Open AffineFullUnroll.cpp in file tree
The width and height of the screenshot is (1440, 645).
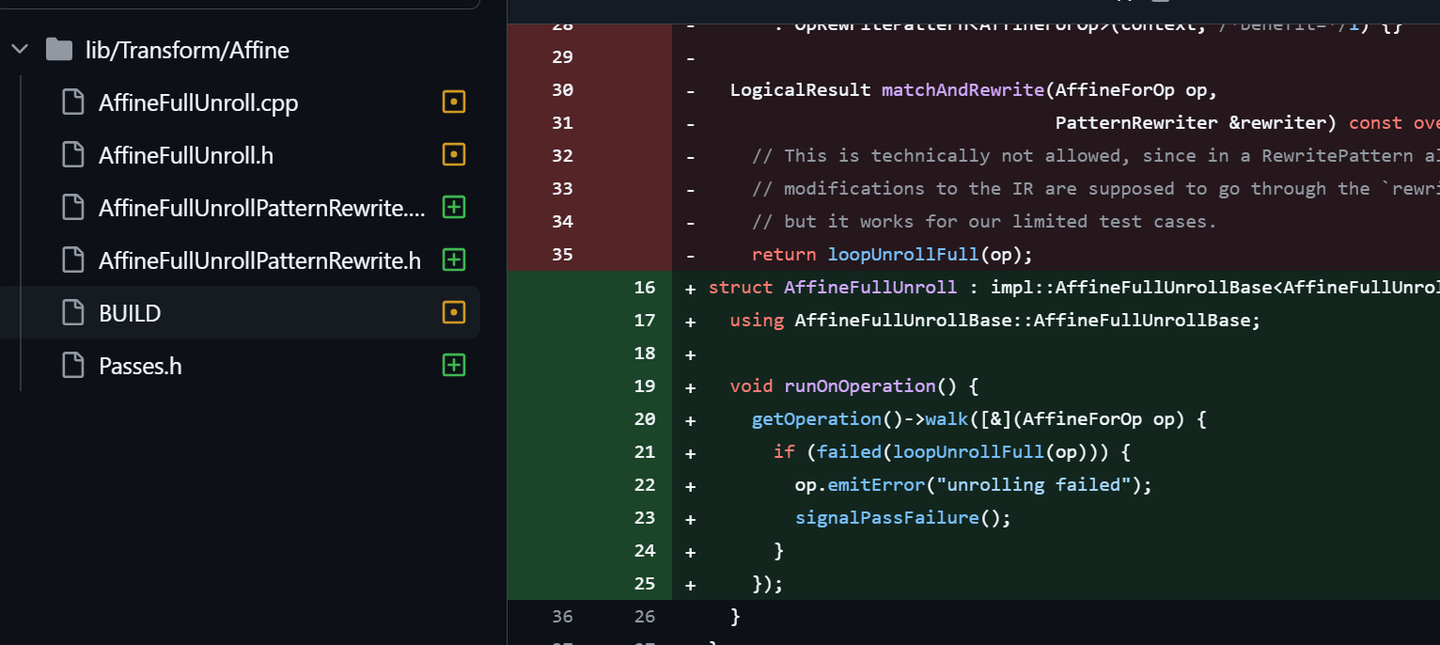[x=198, y=103]
